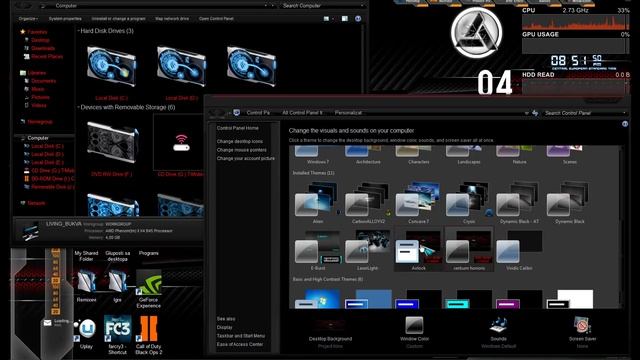640x360 pixels.
Task: Click System properties in the Explorer toolbar
Action: pyautogui.click(x=65, y=19)
